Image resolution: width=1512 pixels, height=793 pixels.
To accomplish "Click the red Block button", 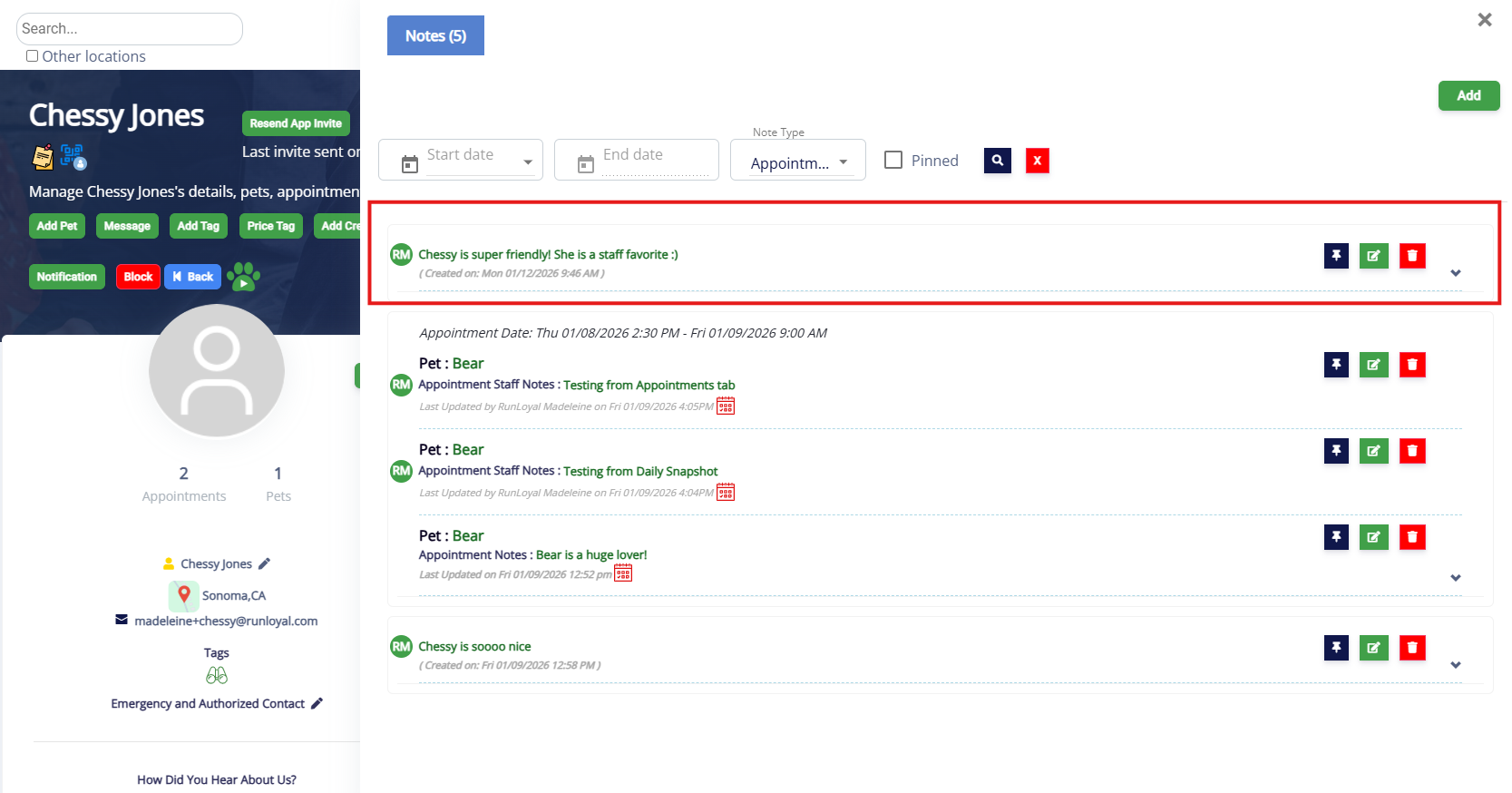I will click(138, 277).
